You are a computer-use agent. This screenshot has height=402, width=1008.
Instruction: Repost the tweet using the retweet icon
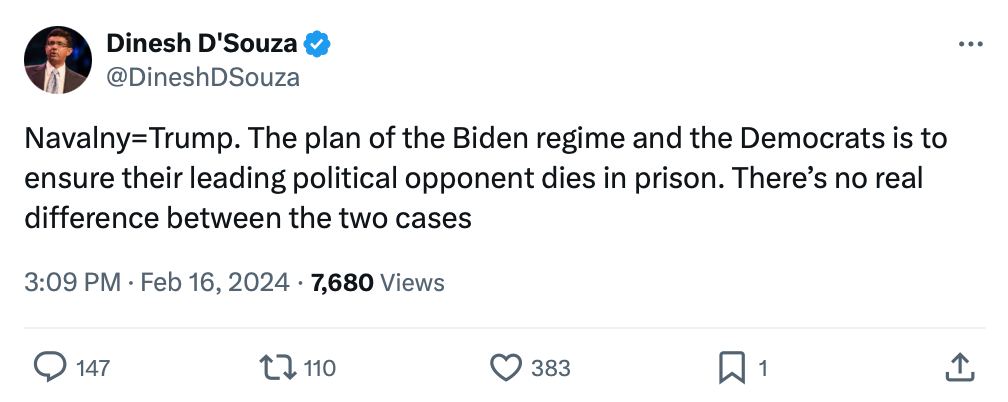[280, 368]
